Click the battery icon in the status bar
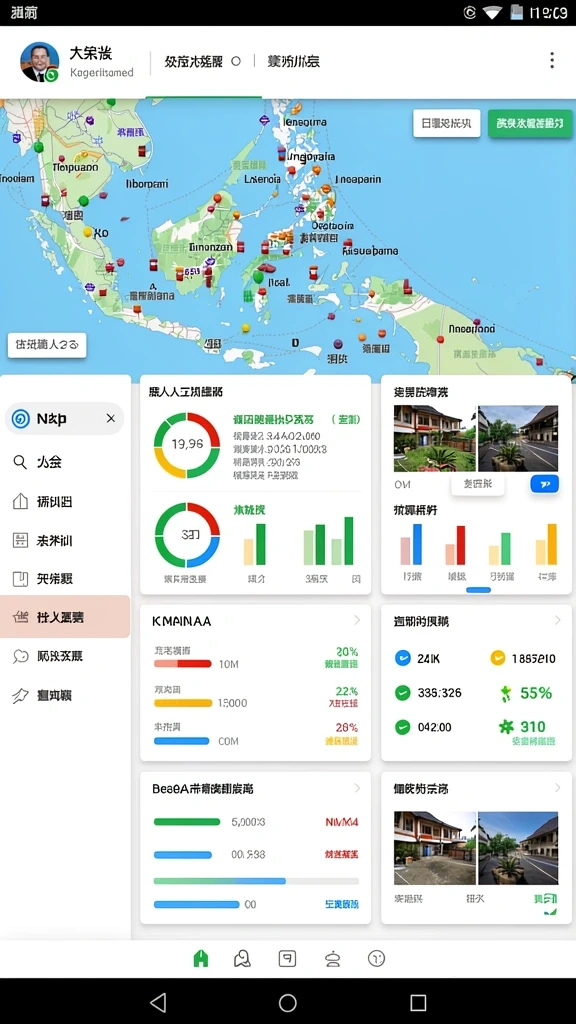This screenshot has width=576, height=1024. point(517,12)
